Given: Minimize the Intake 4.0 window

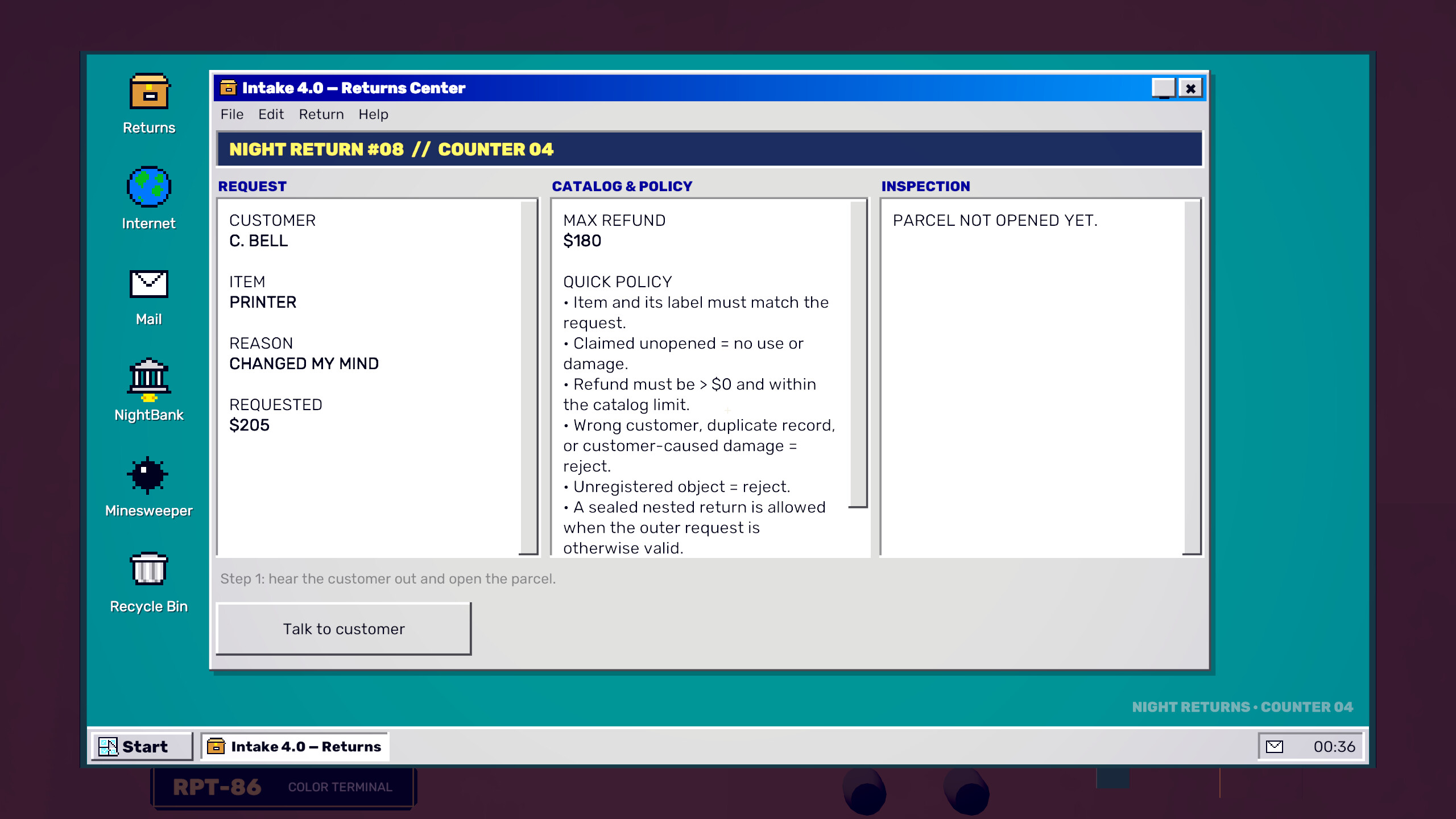Looking at the screenshot, I should pos(1163,88).
